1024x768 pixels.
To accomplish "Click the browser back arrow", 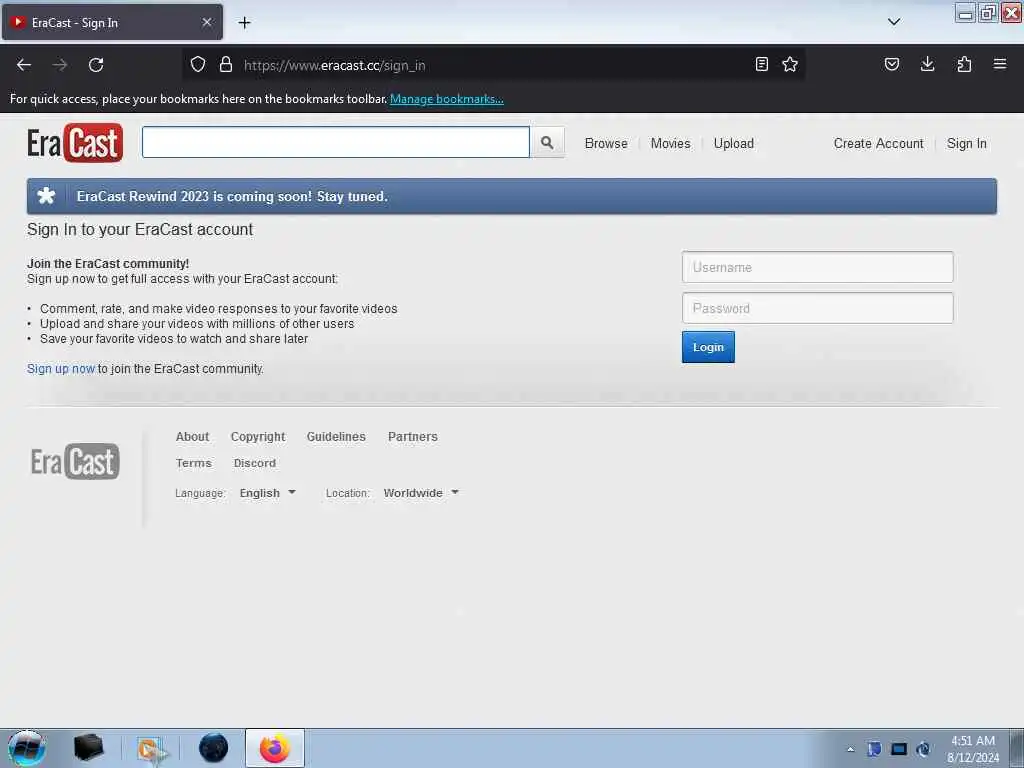I will tap(24, 65).
